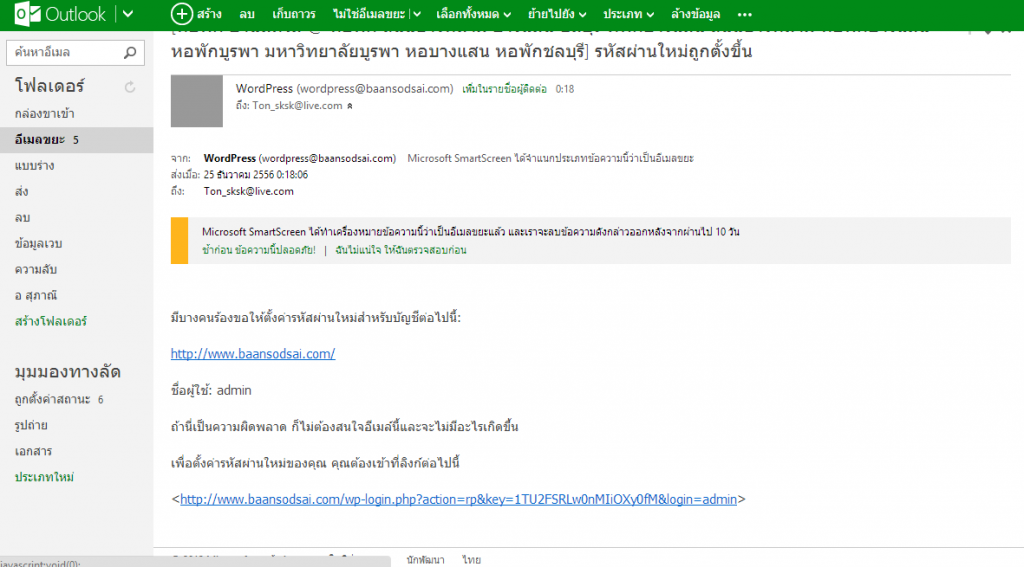
Task: Click the WordPress sender name in header
Action: click(x=264, y=88)
